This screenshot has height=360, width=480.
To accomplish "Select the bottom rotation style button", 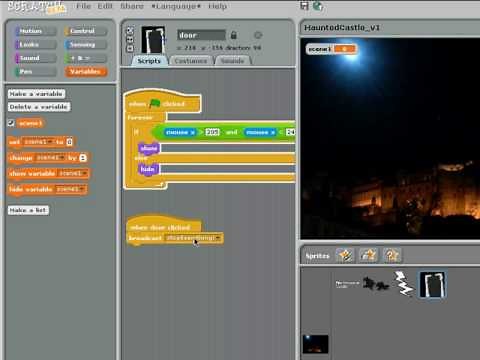I will point(130,49).
